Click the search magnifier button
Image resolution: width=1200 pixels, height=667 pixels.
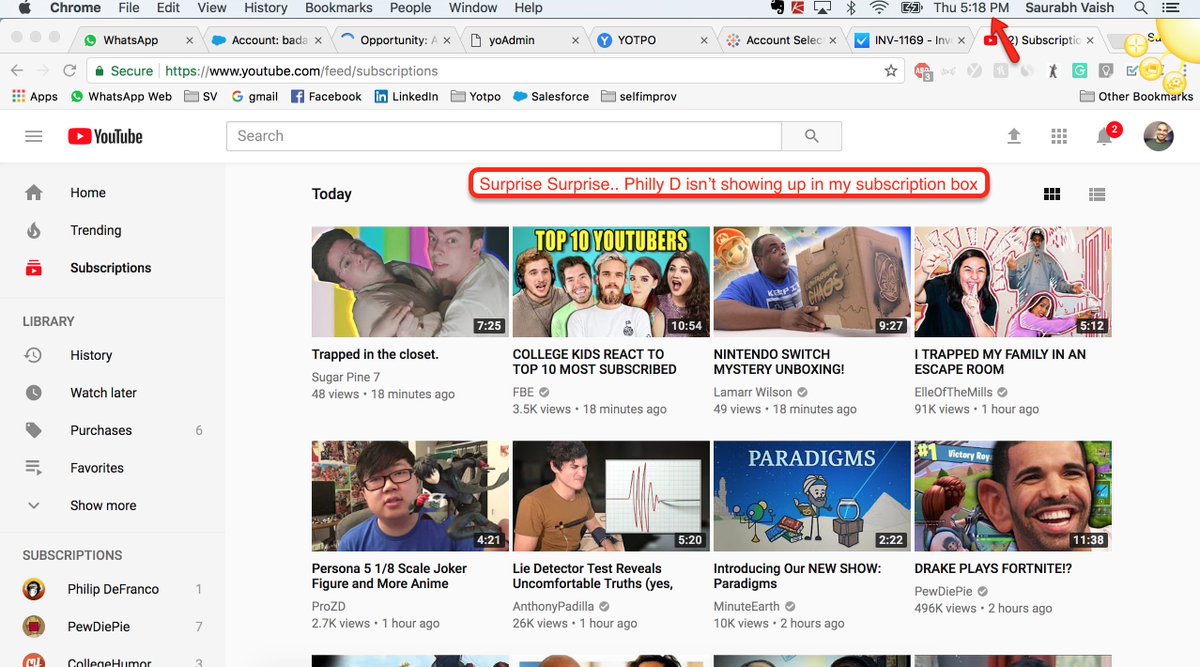click(x=811, y=136)
